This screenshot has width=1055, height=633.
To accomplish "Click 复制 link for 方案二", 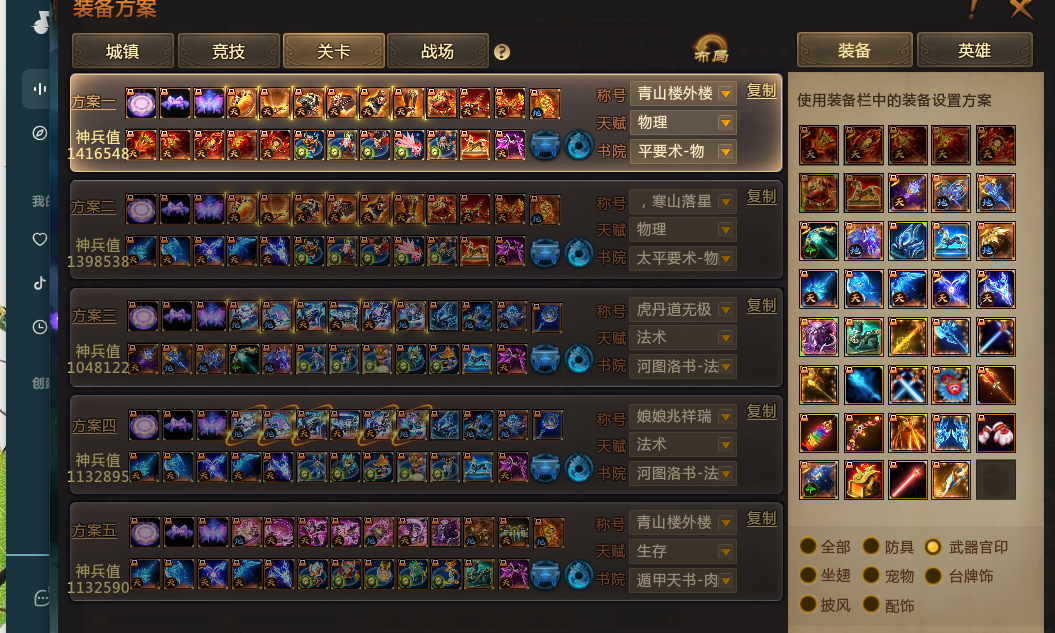I will click(x=762, y=197).
